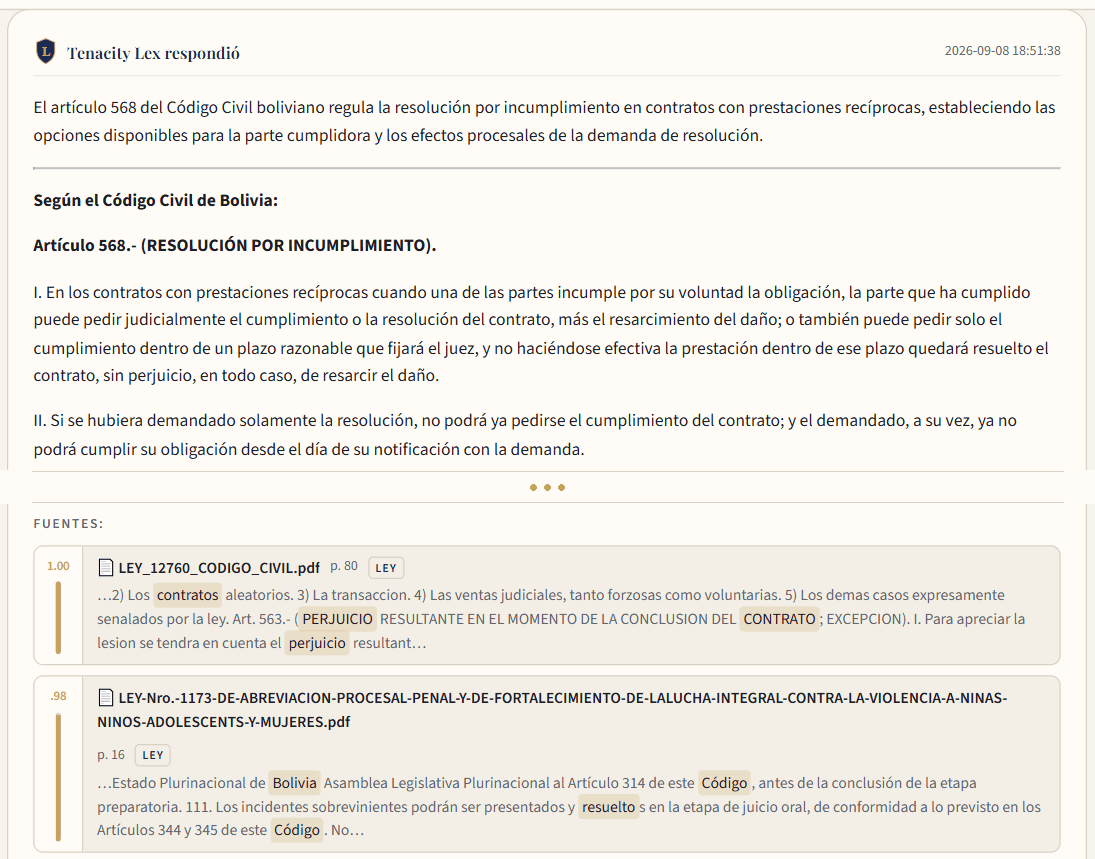1095x859 pixels.
Task: Click the paragraph beginning 'I. En los contratos'
Action: [x=541, y=334]
